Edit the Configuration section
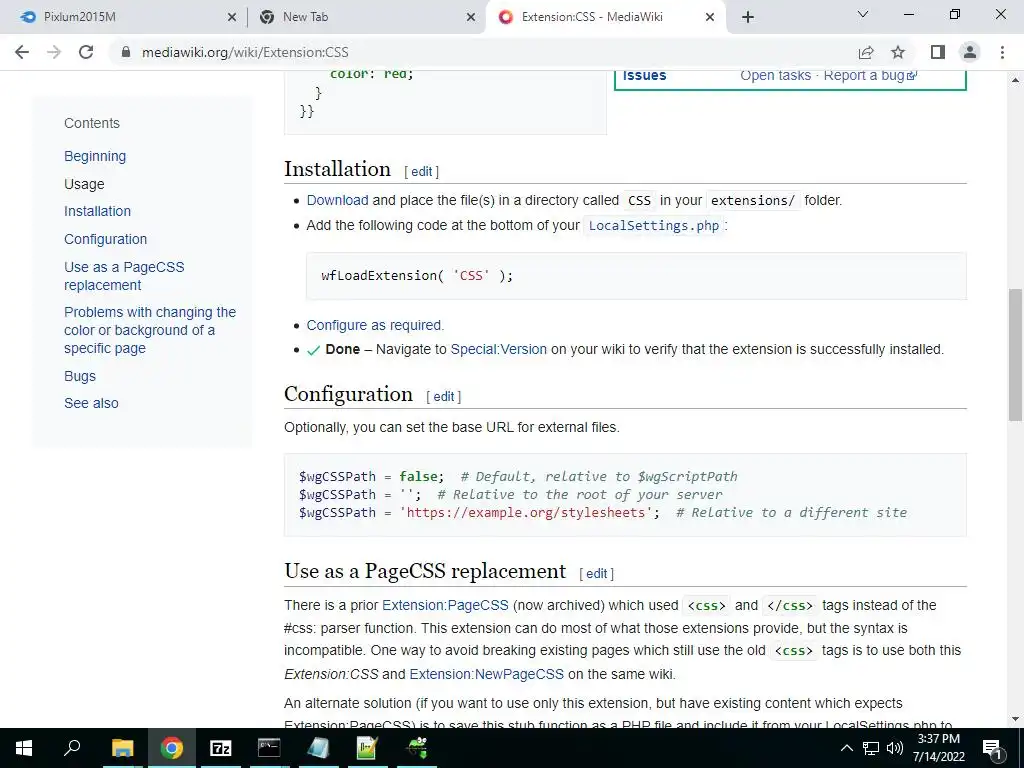The image size is (1024, 768). coord(443,396)
